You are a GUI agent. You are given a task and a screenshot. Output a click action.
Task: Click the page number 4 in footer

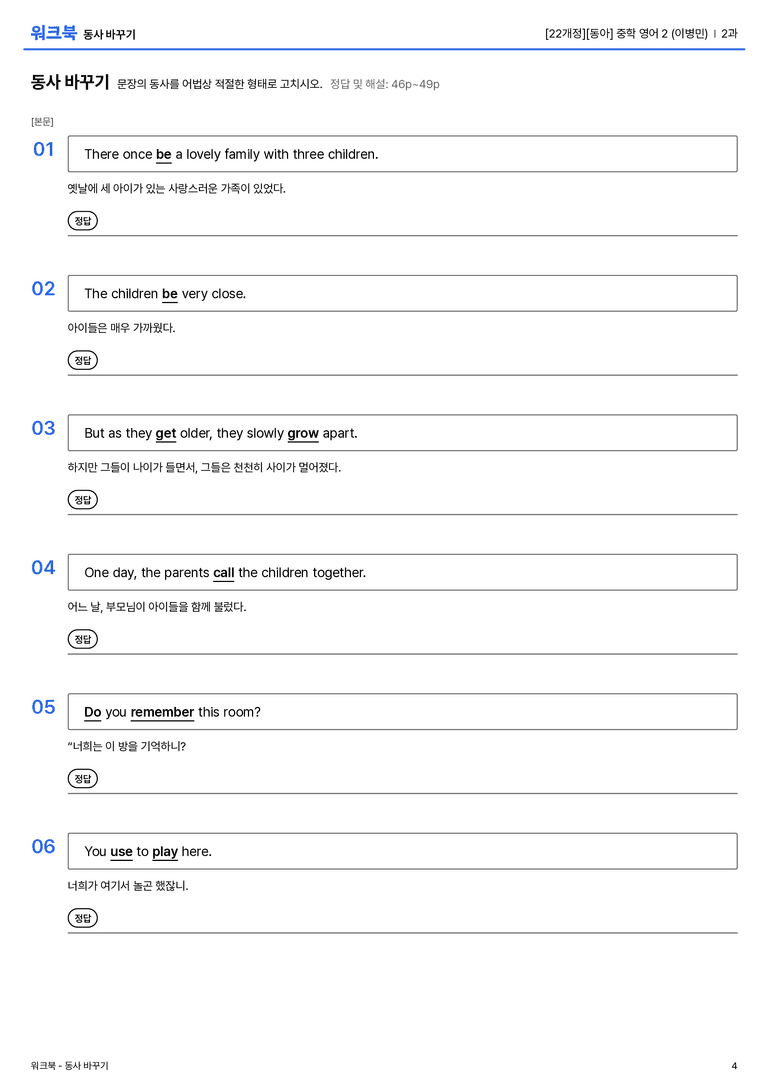(734, 1066)
